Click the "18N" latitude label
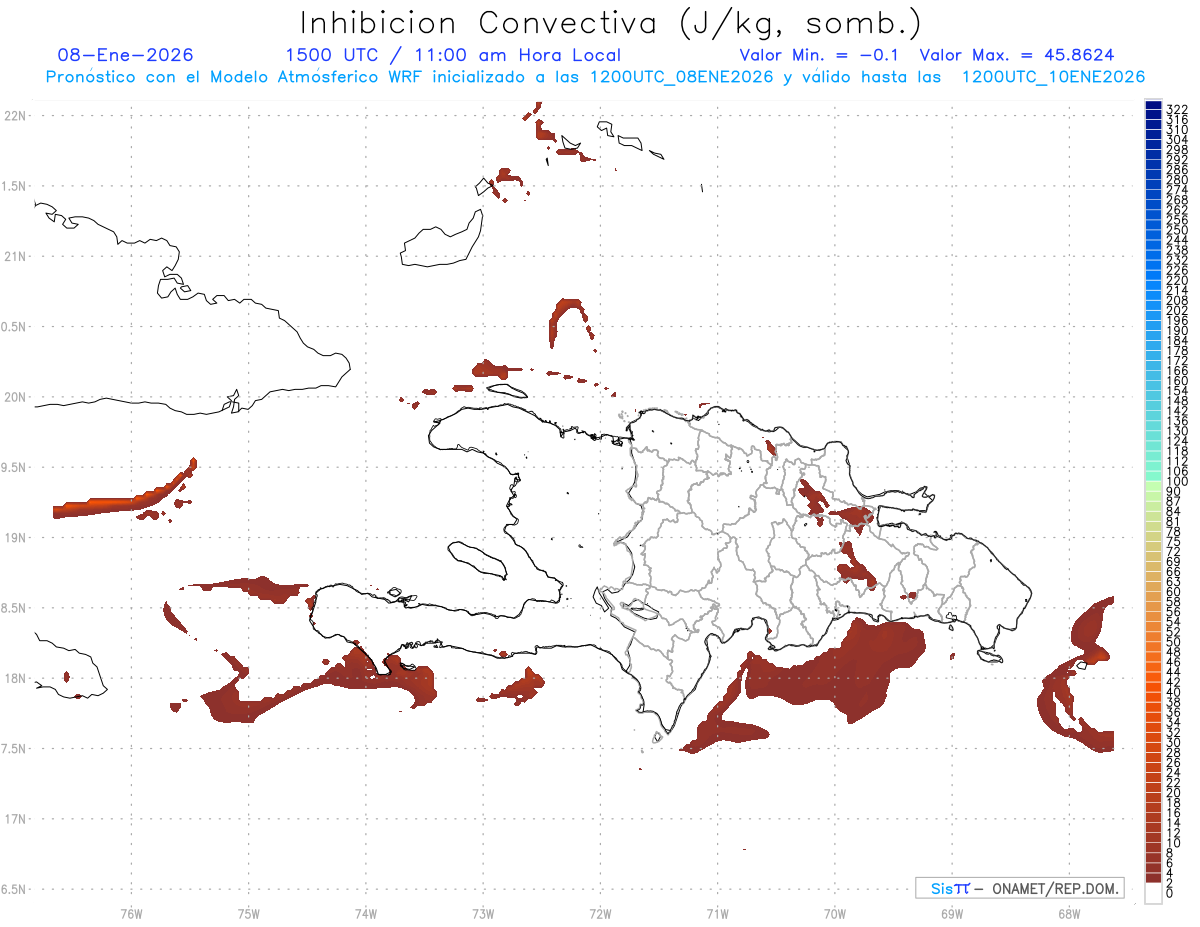The width and height of the screenshot is (1200, 927). tap(15, 679)
